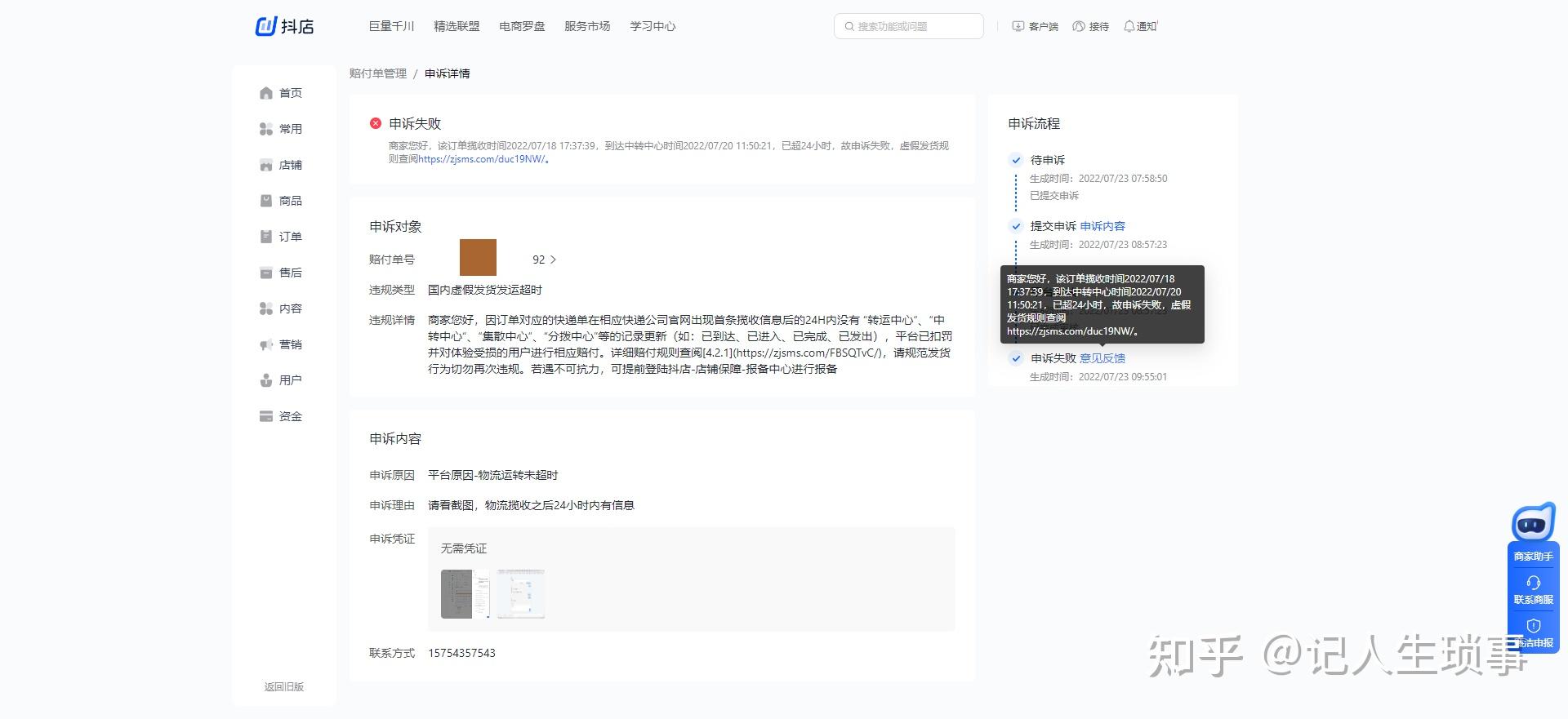1568x719 pixels.
Task: Open the 常用 sidebar section
Action: point(281,129)
